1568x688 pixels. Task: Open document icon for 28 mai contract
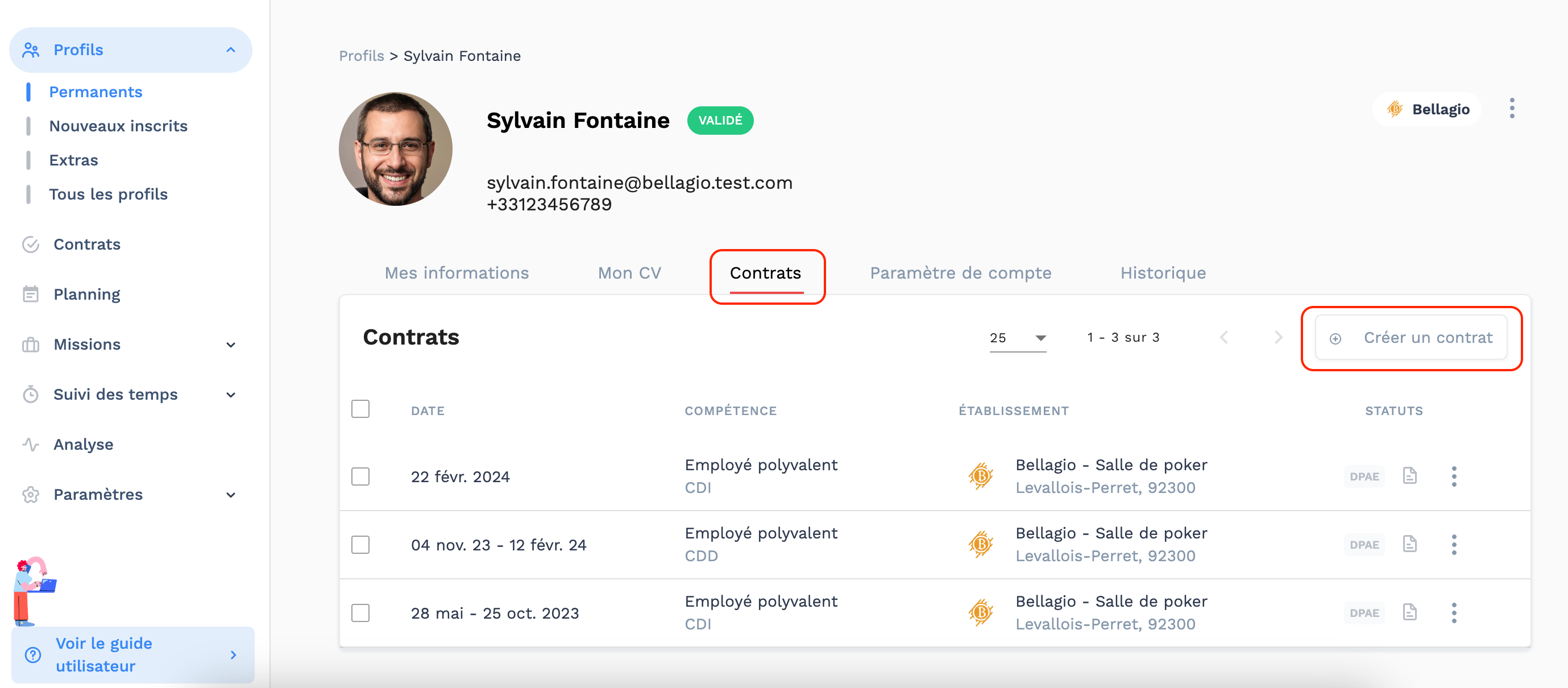(1410, 612)
